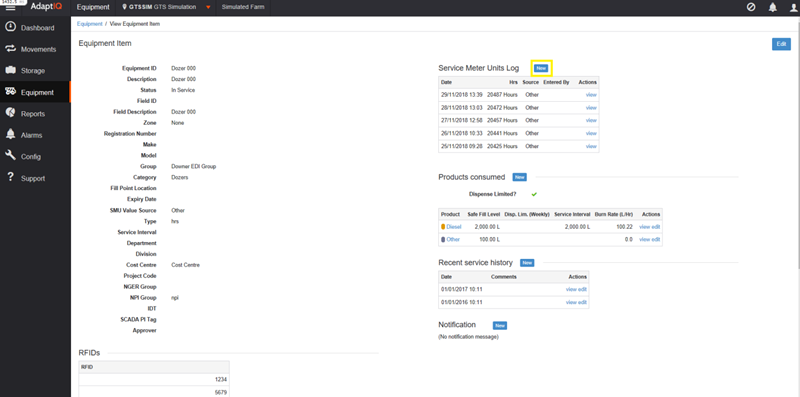Edit the 01/01/2016 service history entry
The width and height of the screenshot is (800, 397).
click(x=582, y=303)
